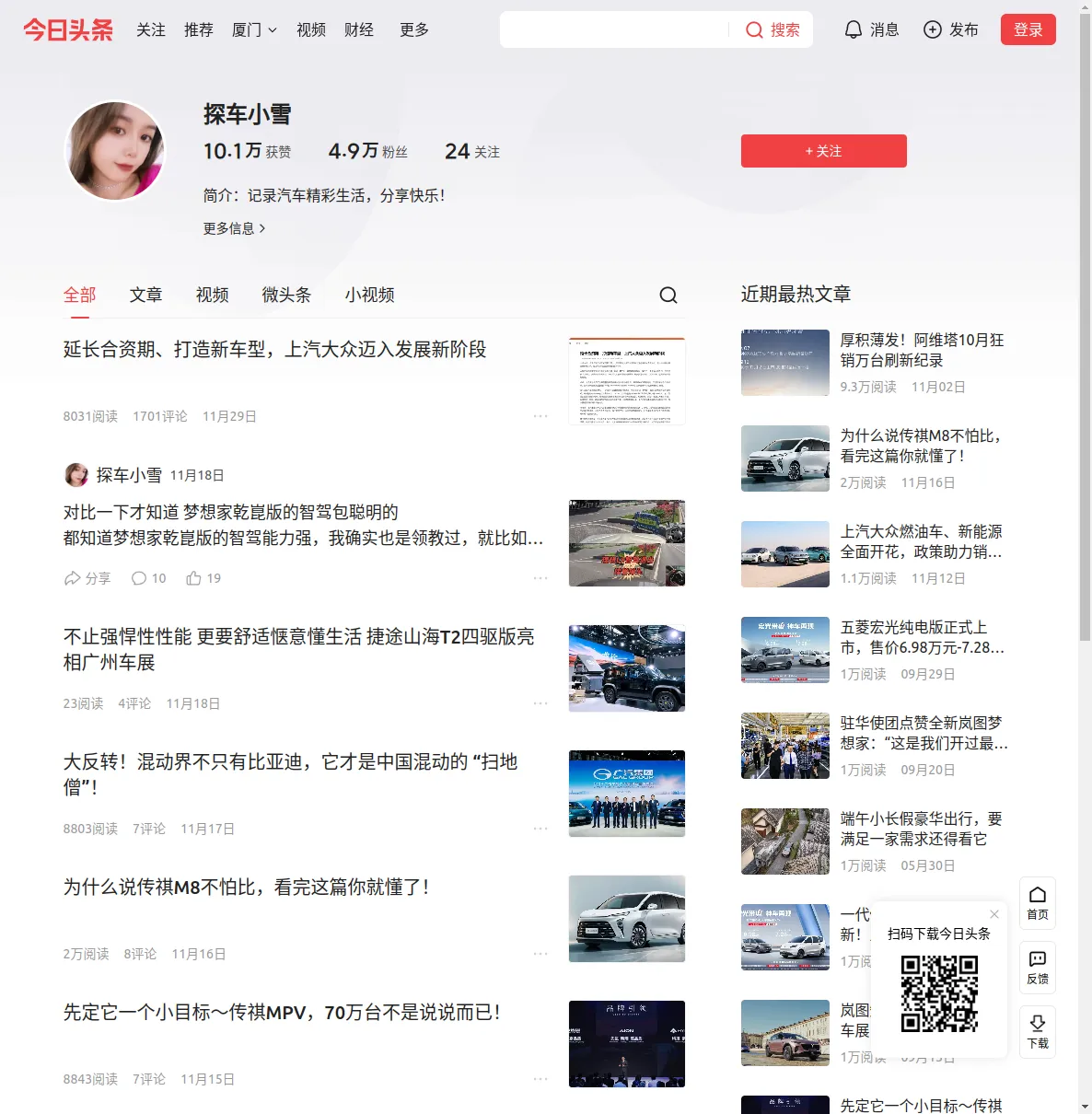Open search within profile articles

click(x=668, y=295)
